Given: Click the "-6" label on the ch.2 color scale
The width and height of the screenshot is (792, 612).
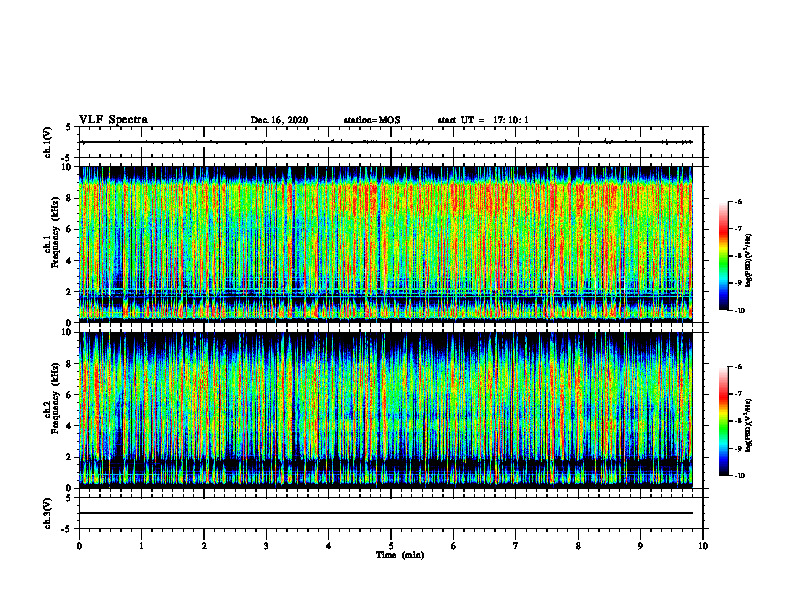Looking at the screenshot, I should click(738, 367).
